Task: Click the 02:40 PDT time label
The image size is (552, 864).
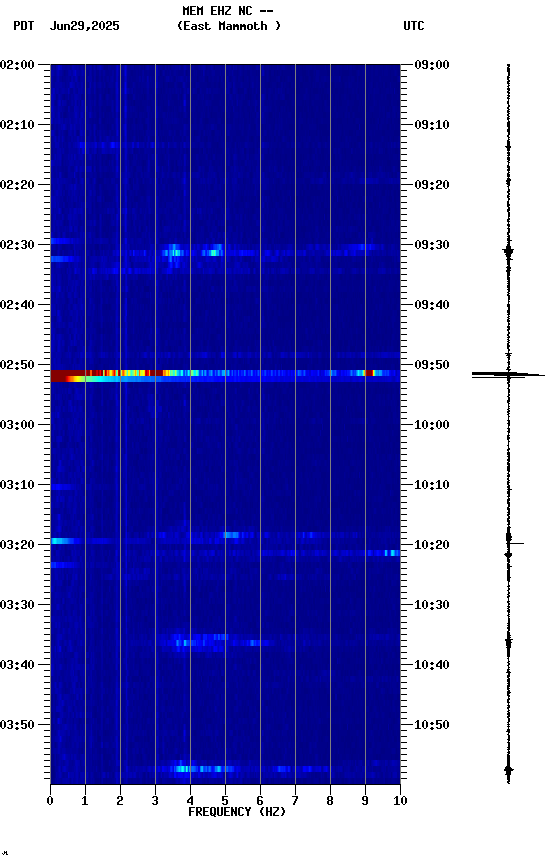Action: point(17,305)
